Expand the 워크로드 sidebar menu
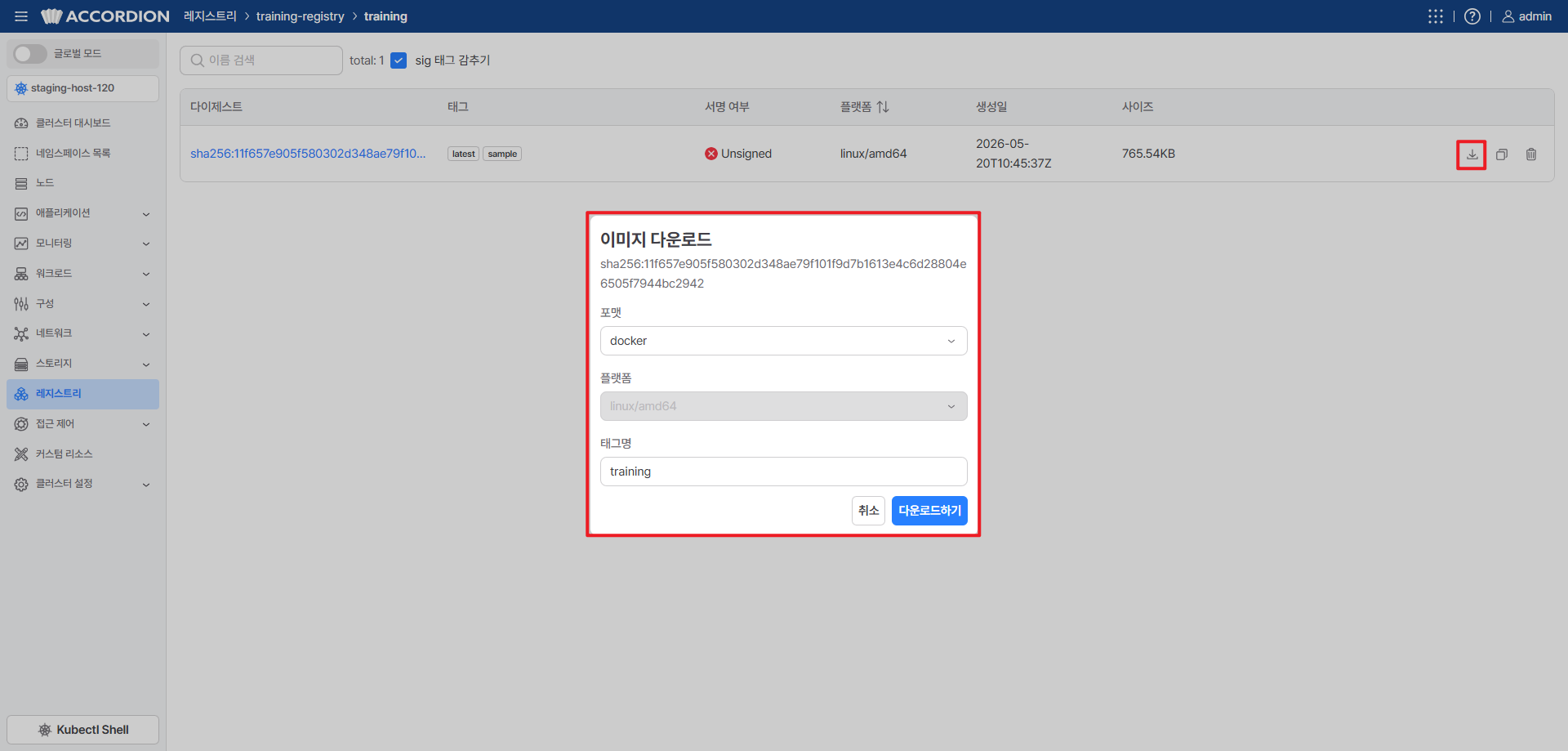 (82, 274)
